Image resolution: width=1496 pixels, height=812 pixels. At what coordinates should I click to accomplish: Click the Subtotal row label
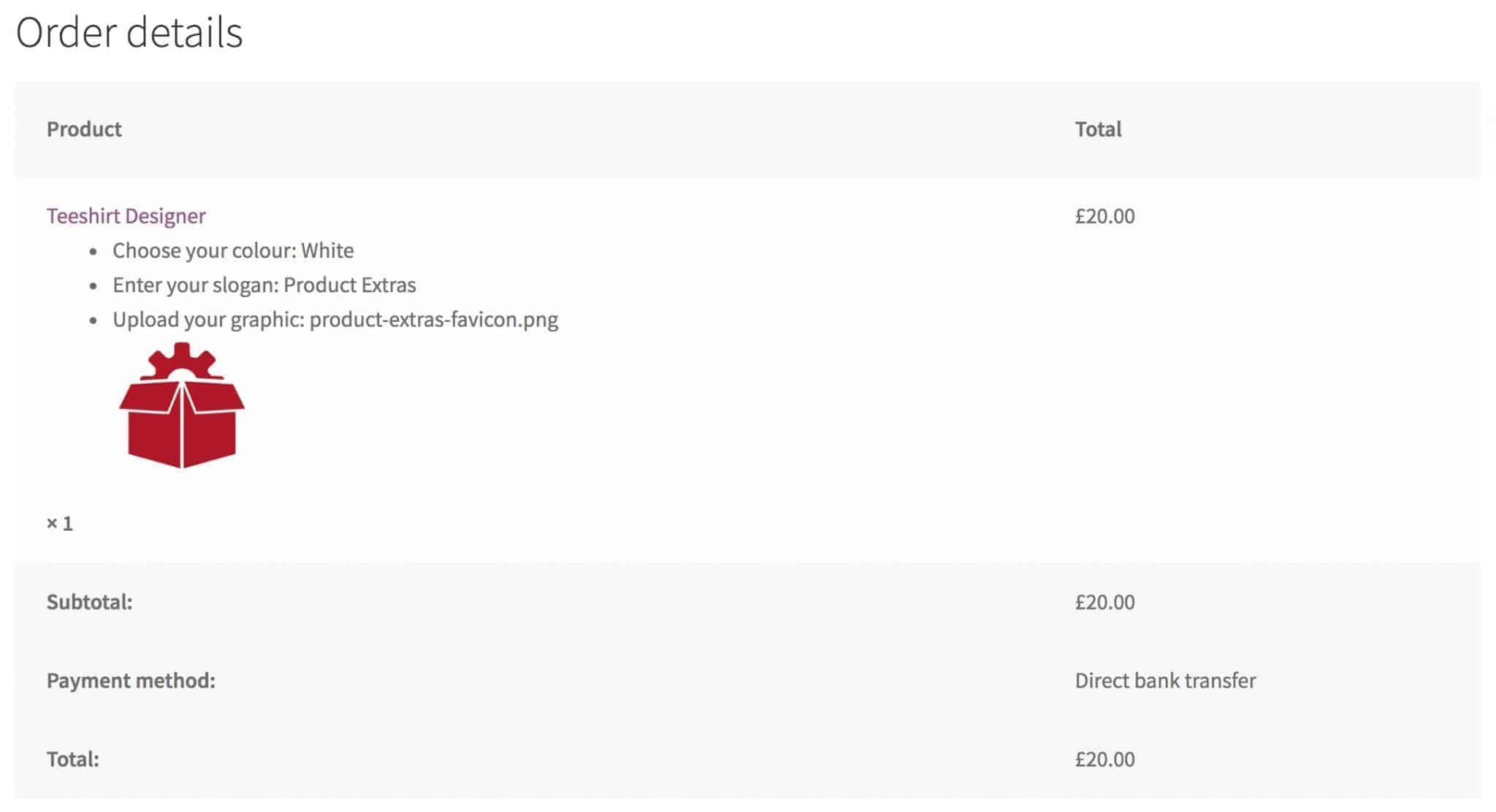point(88,602)
